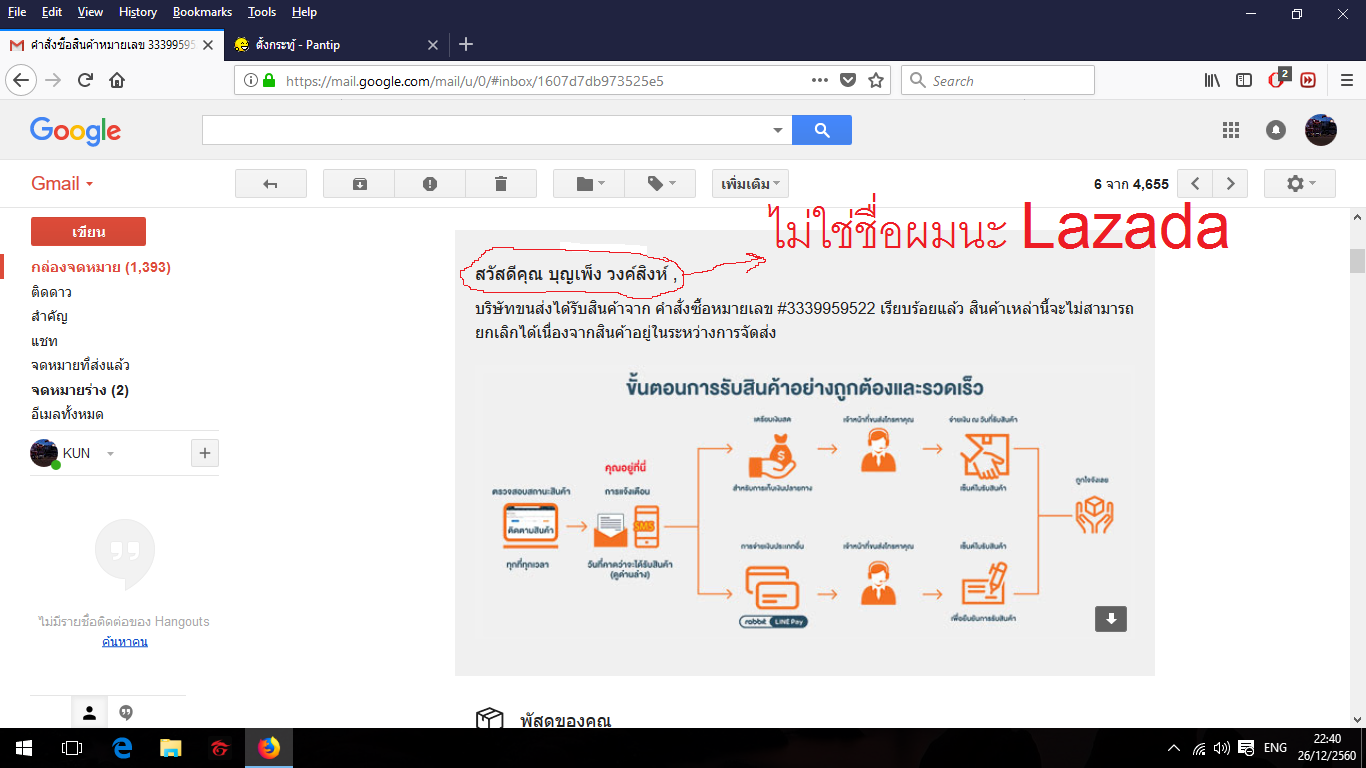
Task: Expand the เพิ่มเติม more actions dropdown
Action: pyautogui.click(x=750, y=184)
